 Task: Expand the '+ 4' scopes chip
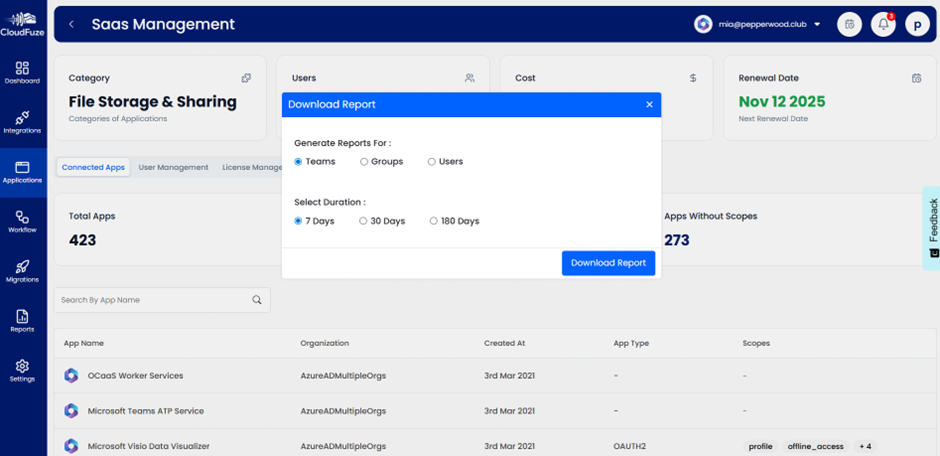coord(865,446)
